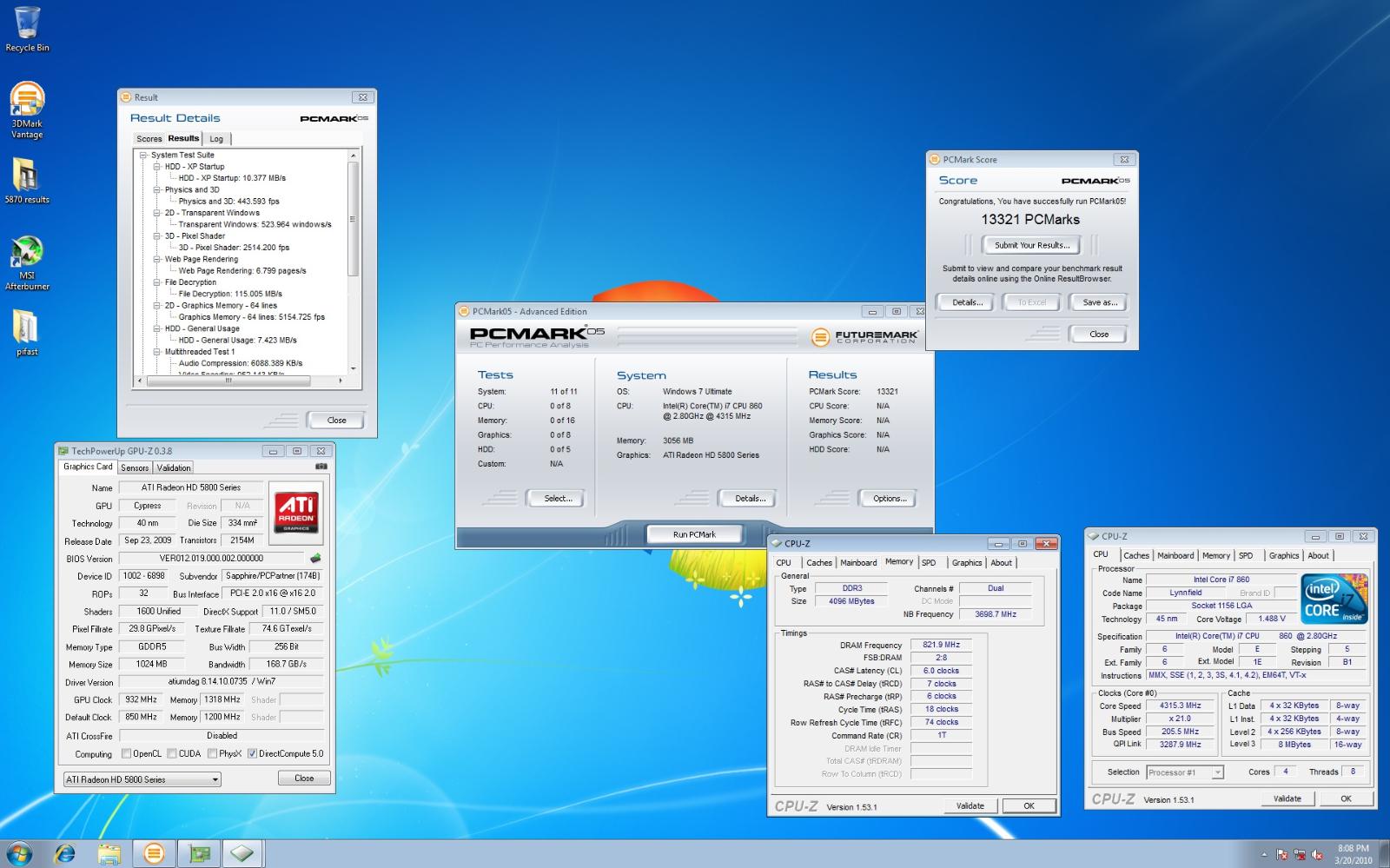
Task: Collapse the 3D - Pixel Shader node
Action: (x=157, y=235)
